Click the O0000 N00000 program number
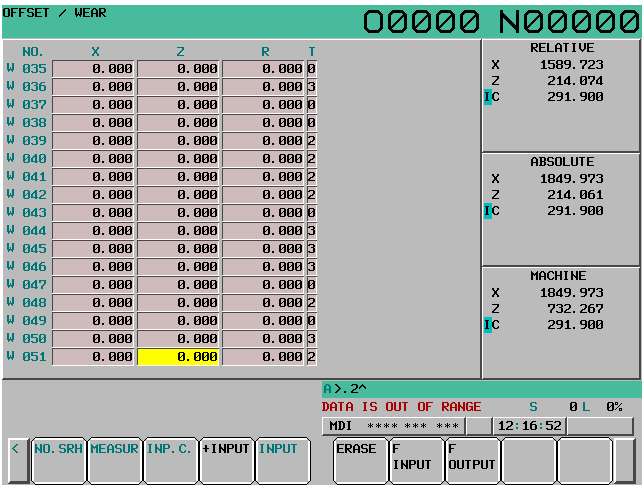 [501, 21]
